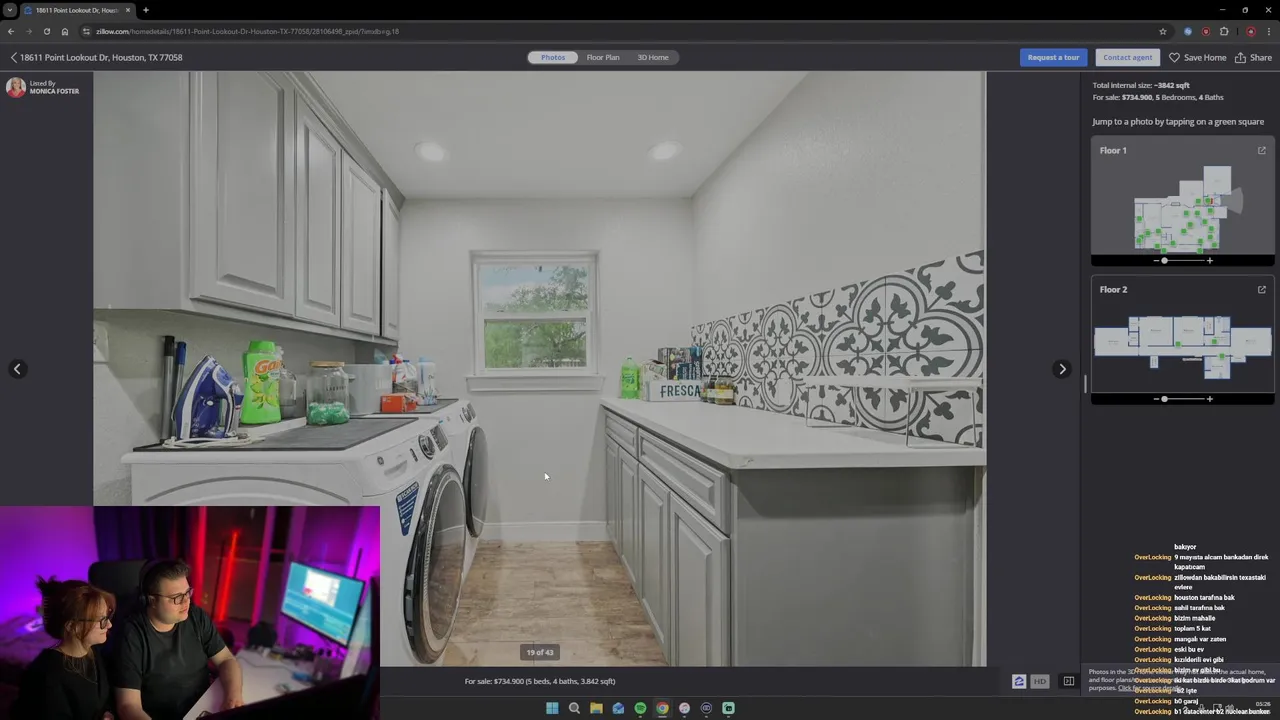Switch to the Photos tab
This screenshot has height=720, width=1280.
pyautogui.click(x=553, y=57)
